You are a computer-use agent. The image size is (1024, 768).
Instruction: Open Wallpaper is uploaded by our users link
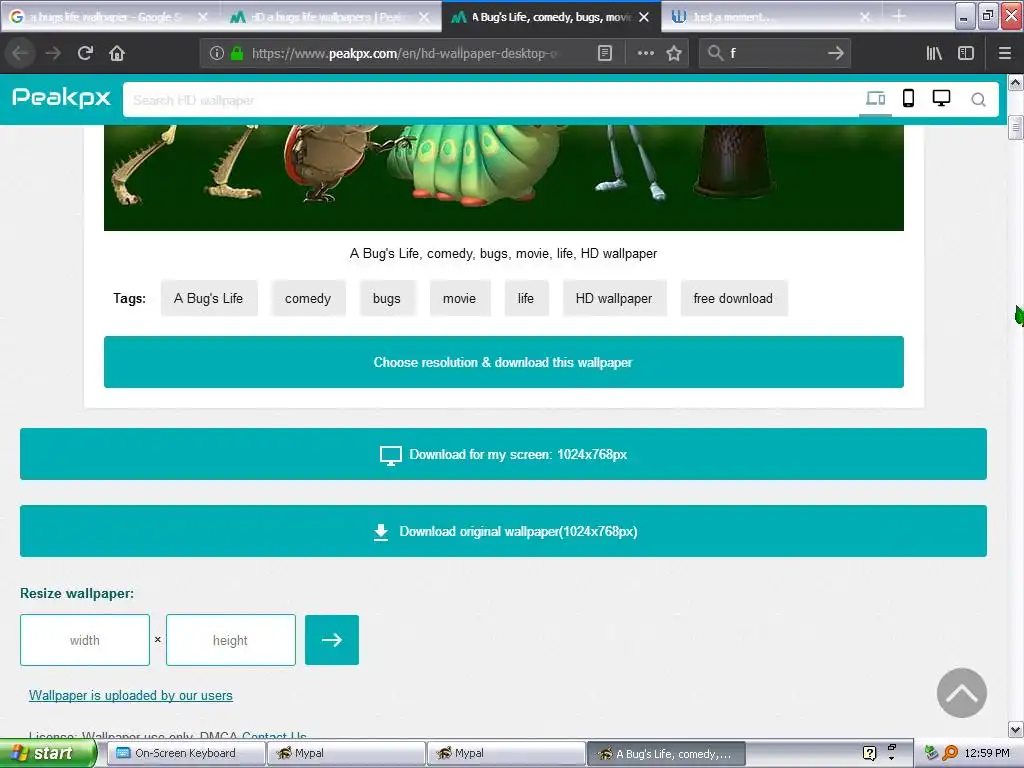pos(131,696)
